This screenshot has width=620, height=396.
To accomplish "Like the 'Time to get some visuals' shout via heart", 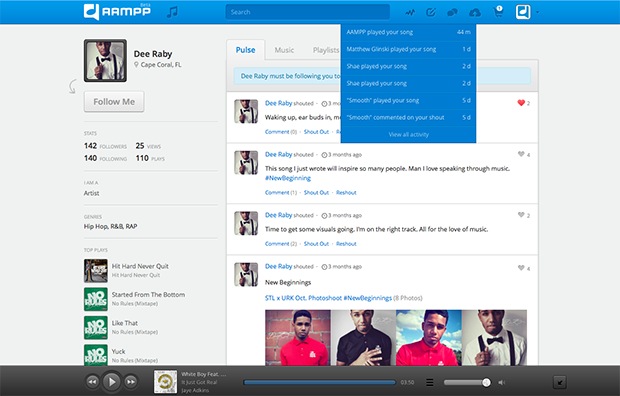I will tap(521, 215).
